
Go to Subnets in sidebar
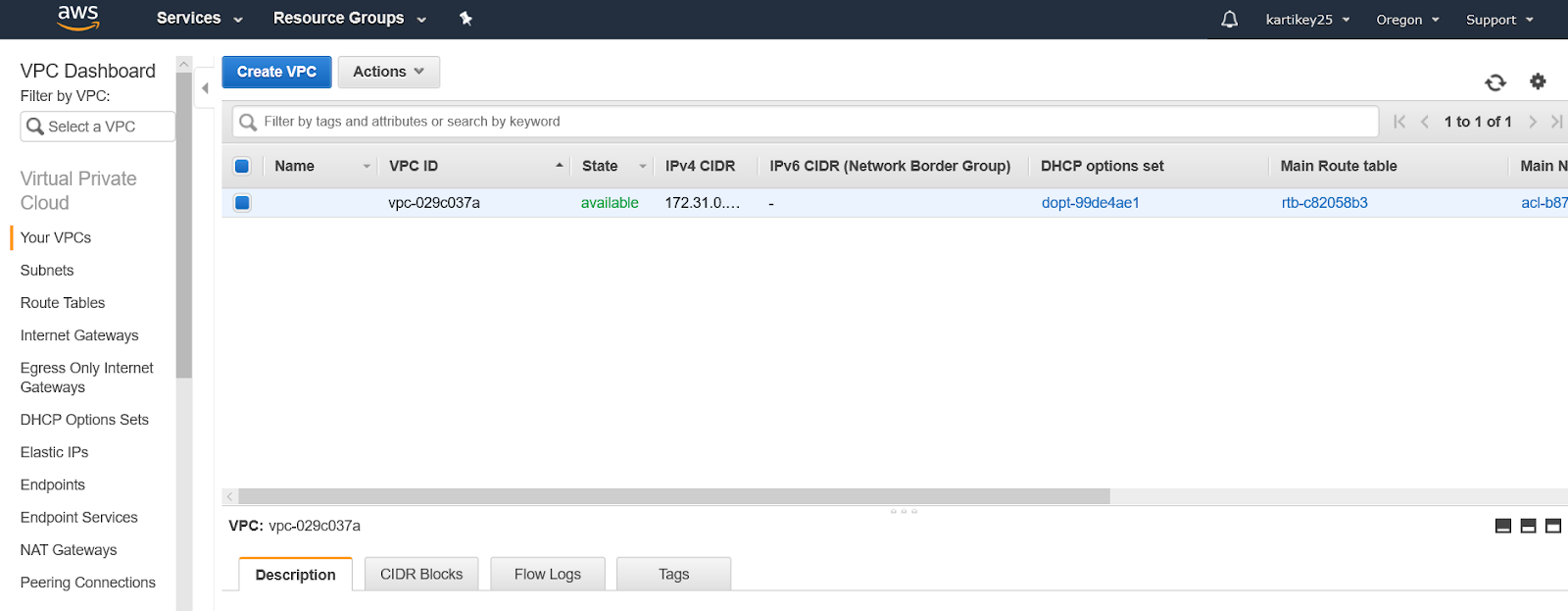pyautogui.click(x=47, y=270)
